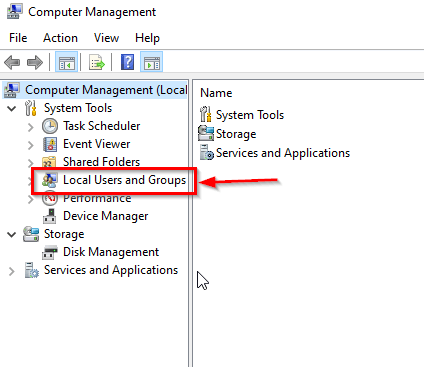The image size is (424, 367).
Task: Open the File menu
Action: click(18, 38)
